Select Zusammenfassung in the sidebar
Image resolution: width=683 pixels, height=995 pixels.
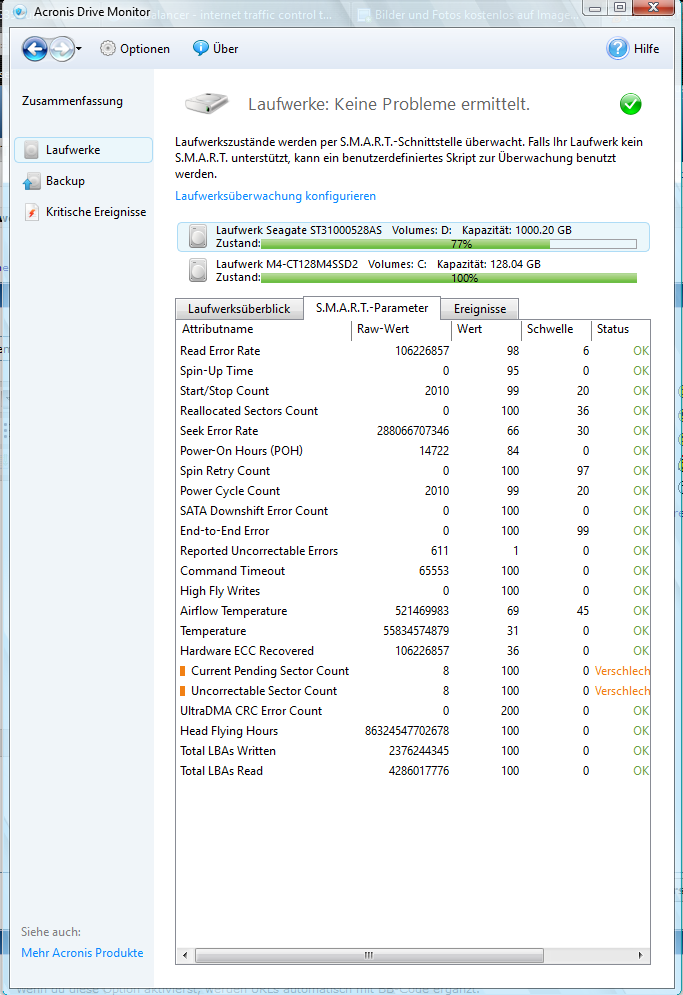(x=72, y=101)
